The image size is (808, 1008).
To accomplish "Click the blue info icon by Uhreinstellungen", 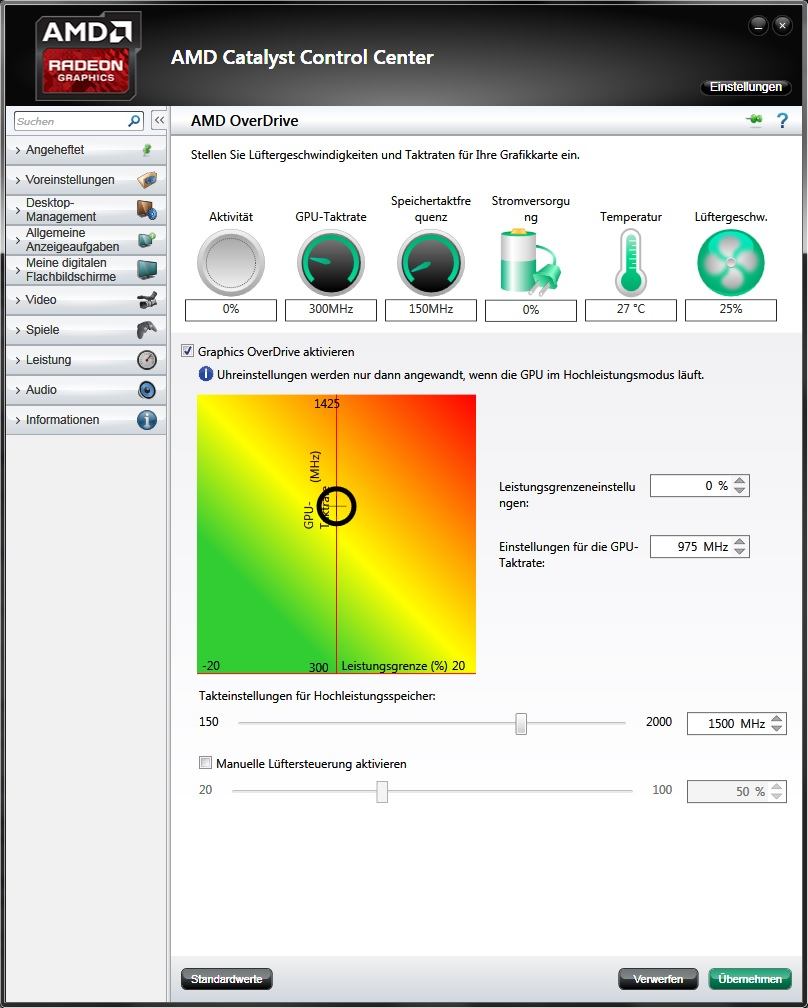I will coord(206,374).
